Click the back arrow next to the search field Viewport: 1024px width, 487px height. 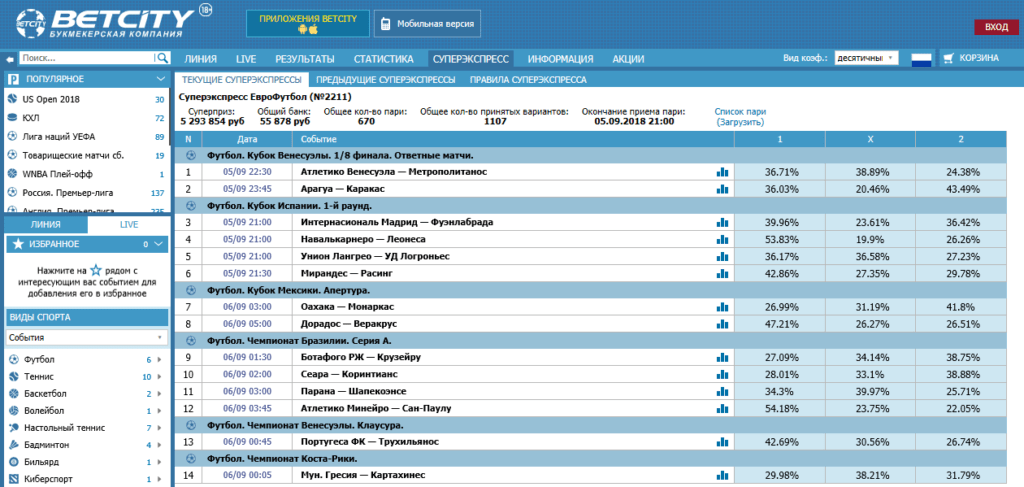click(x=10, y=59)
